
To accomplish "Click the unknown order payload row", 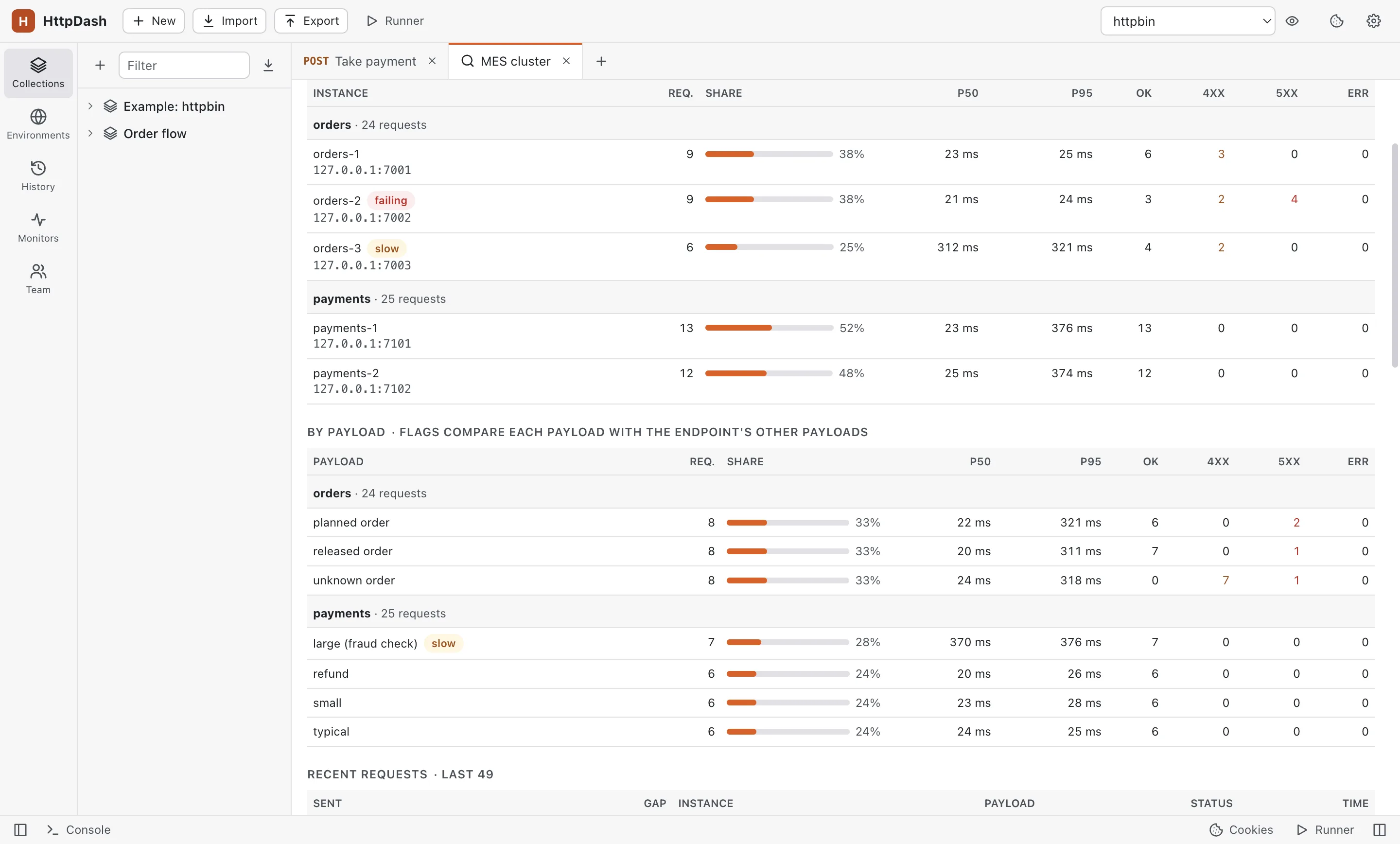I will click(x=841, y=580).
